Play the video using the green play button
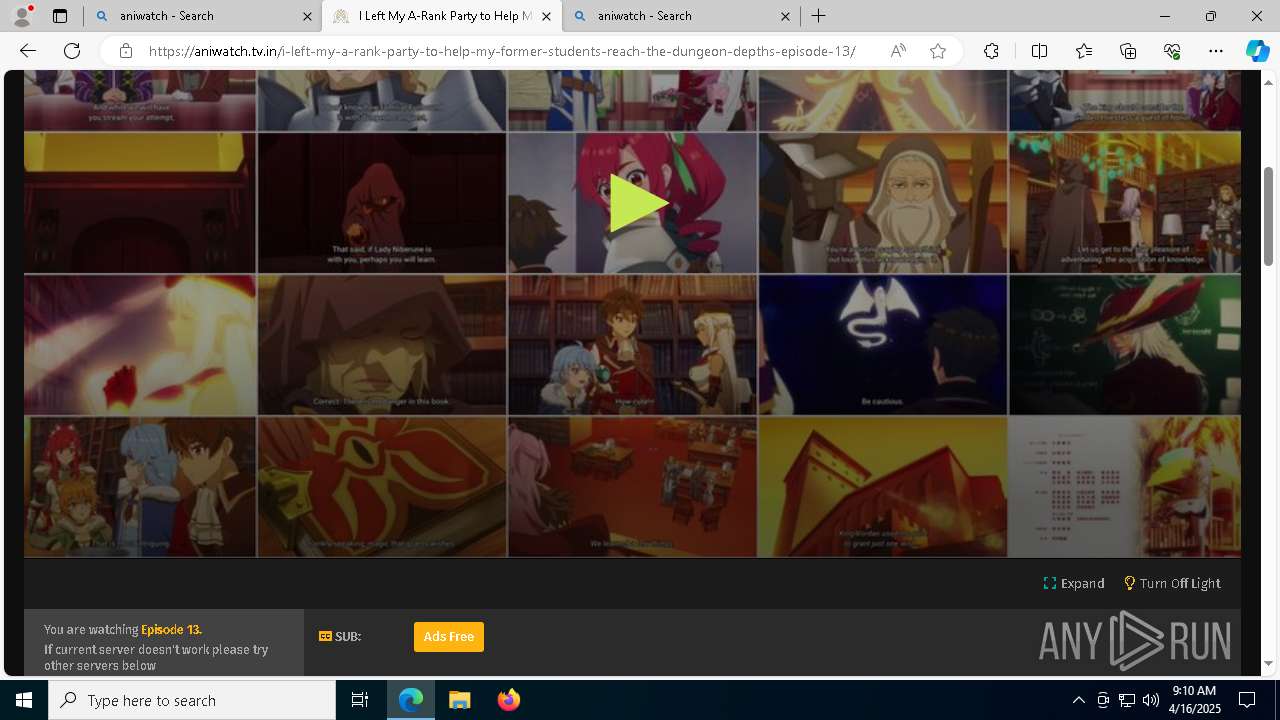Viewport: 1280px width, 720px height. pos(638,203)
